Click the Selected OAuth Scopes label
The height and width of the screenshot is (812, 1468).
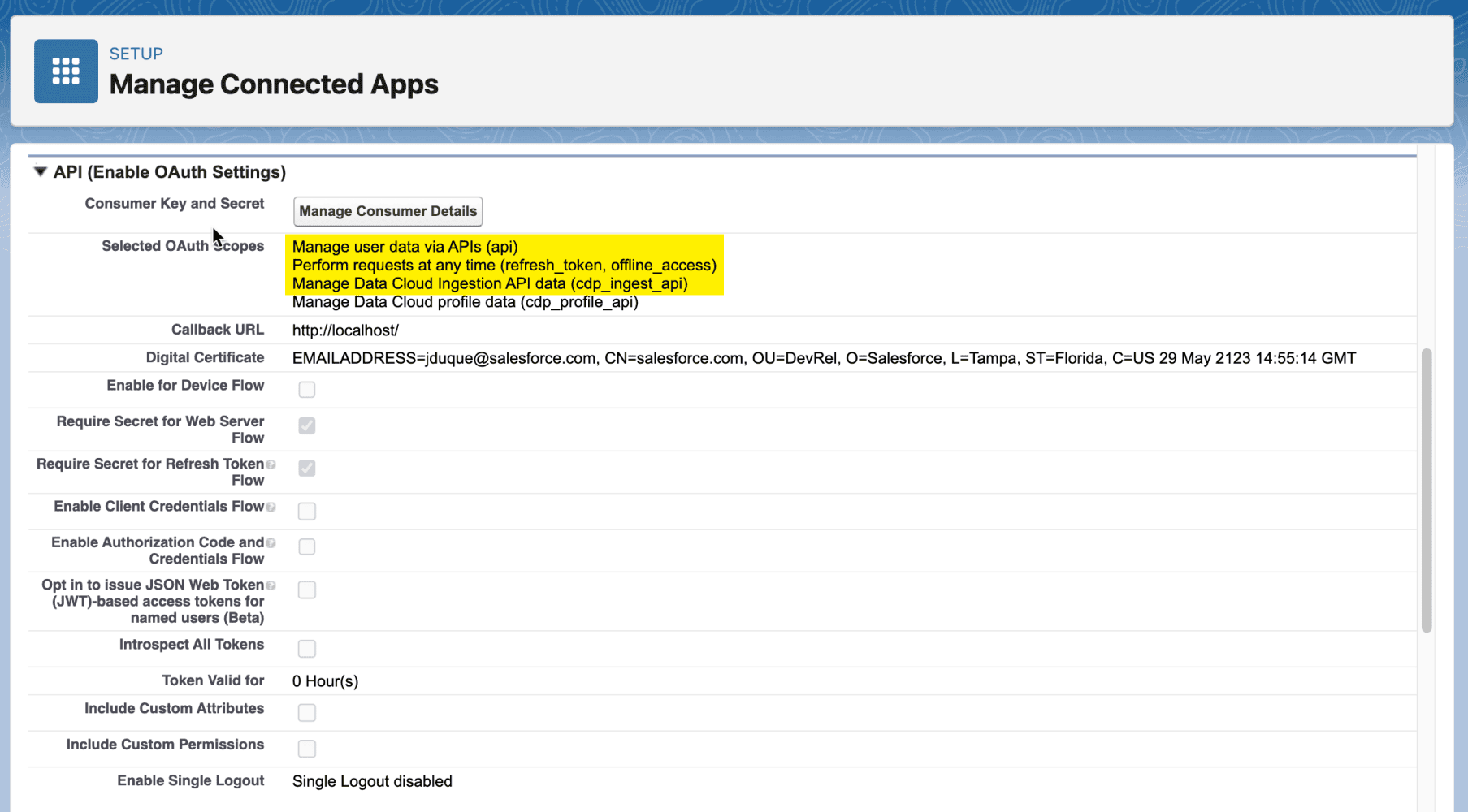183,246
